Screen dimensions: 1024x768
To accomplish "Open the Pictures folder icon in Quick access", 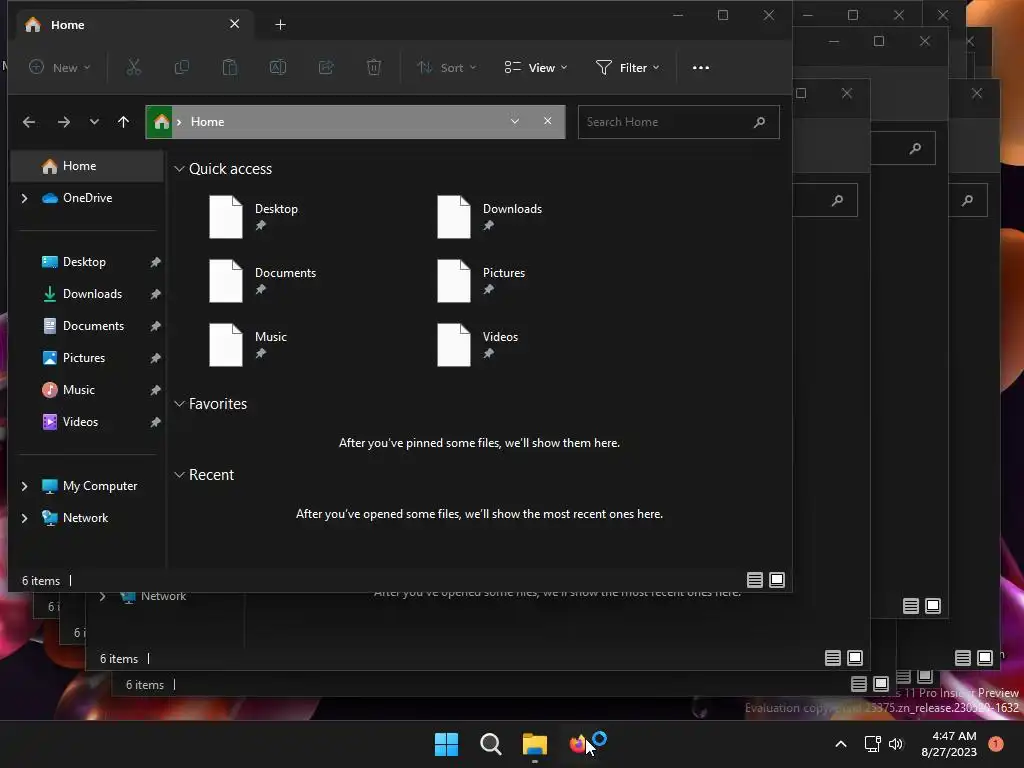I will point(454,281).
